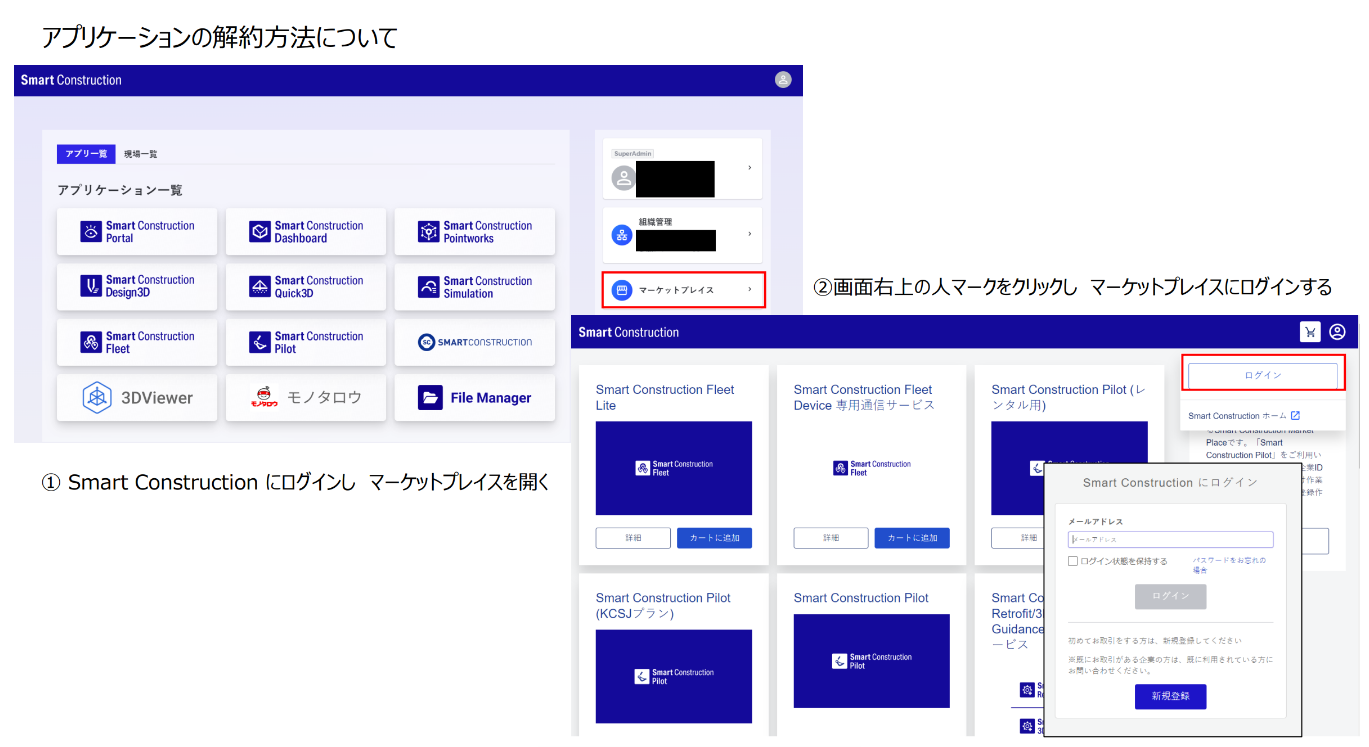Open the Smart Construction Portal app tile
Viewport: 1369px width, 747px height.
(x=137, y=232)
